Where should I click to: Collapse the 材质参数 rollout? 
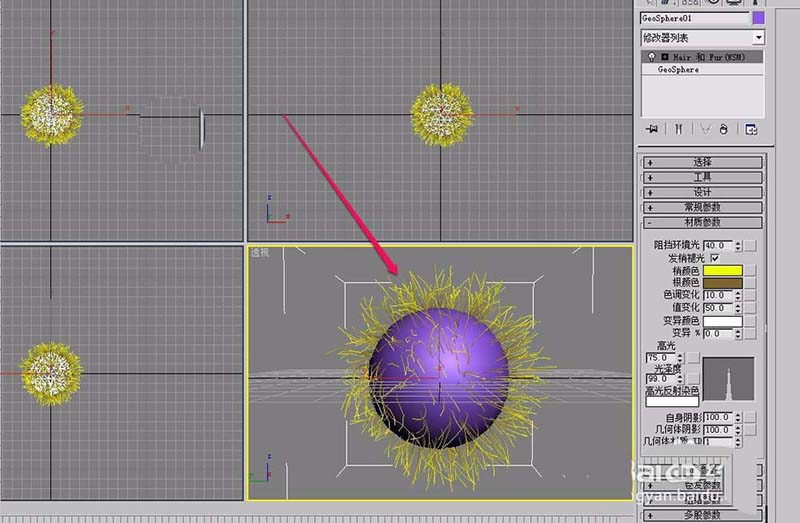point(703,222)
